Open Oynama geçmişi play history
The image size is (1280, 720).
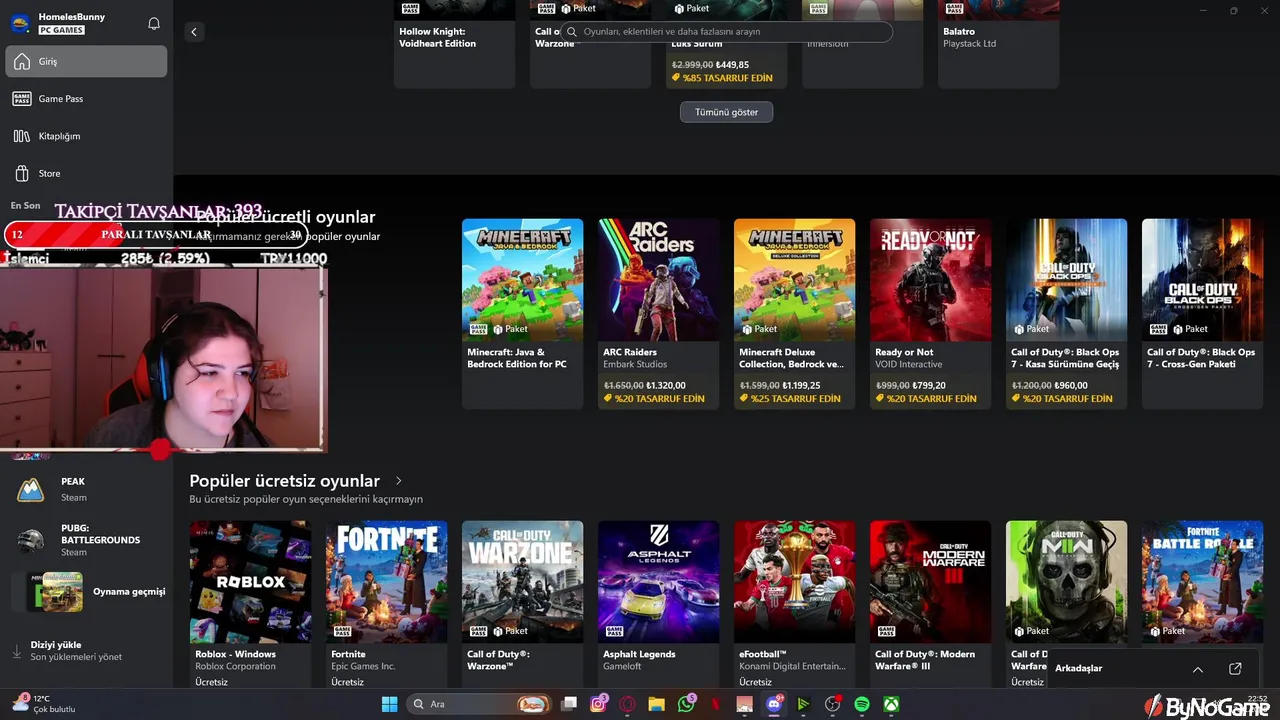(87, 591)
